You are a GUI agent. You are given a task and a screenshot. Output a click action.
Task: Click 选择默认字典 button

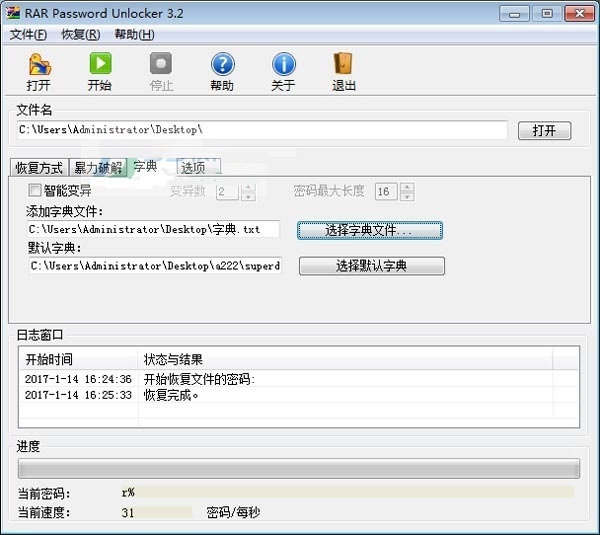point(372,266)
